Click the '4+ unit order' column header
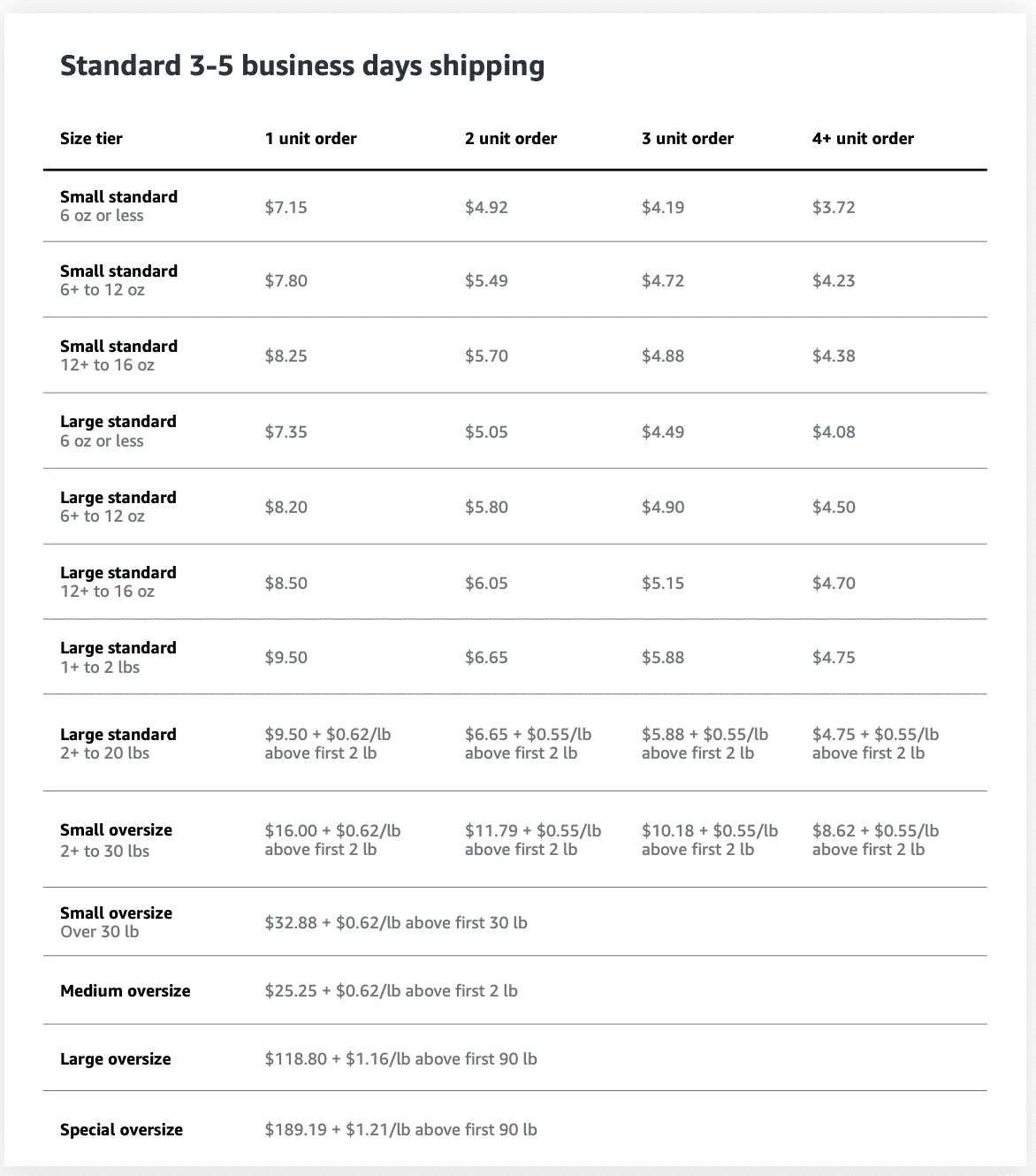Screen dimensions: 1036x1176 (863, 139)
